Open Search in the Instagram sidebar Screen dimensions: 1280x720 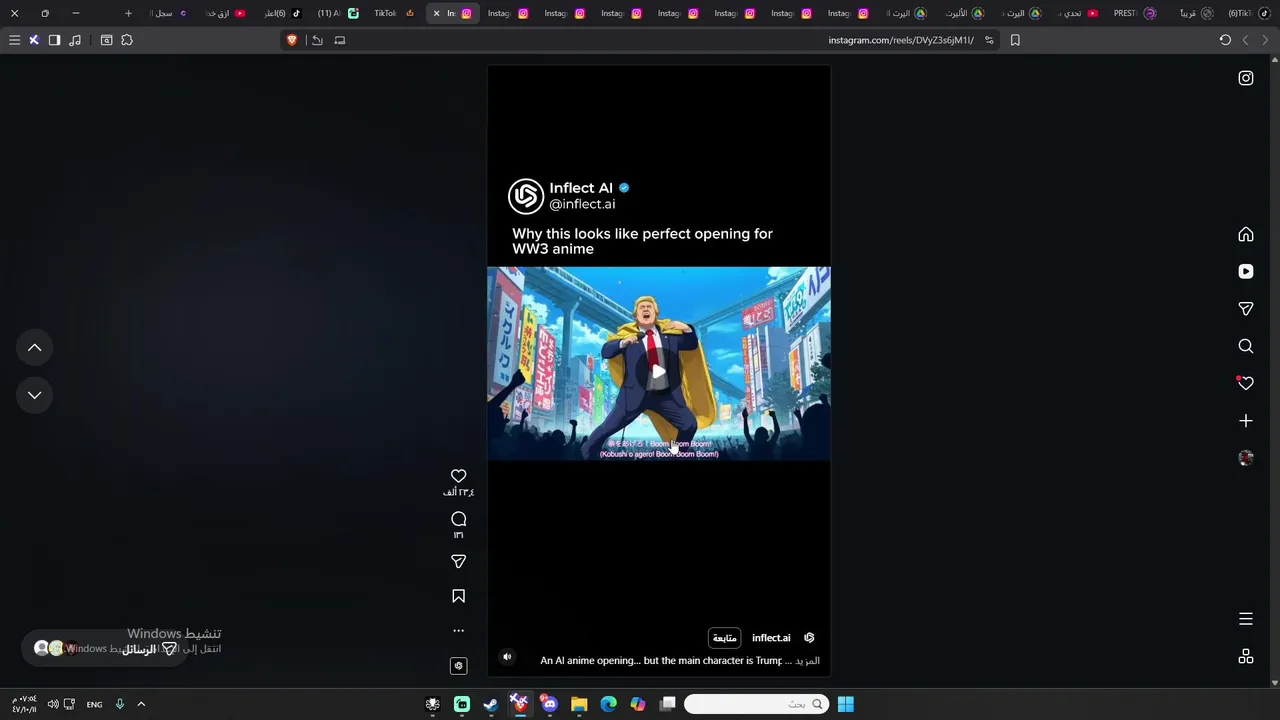1246,346
